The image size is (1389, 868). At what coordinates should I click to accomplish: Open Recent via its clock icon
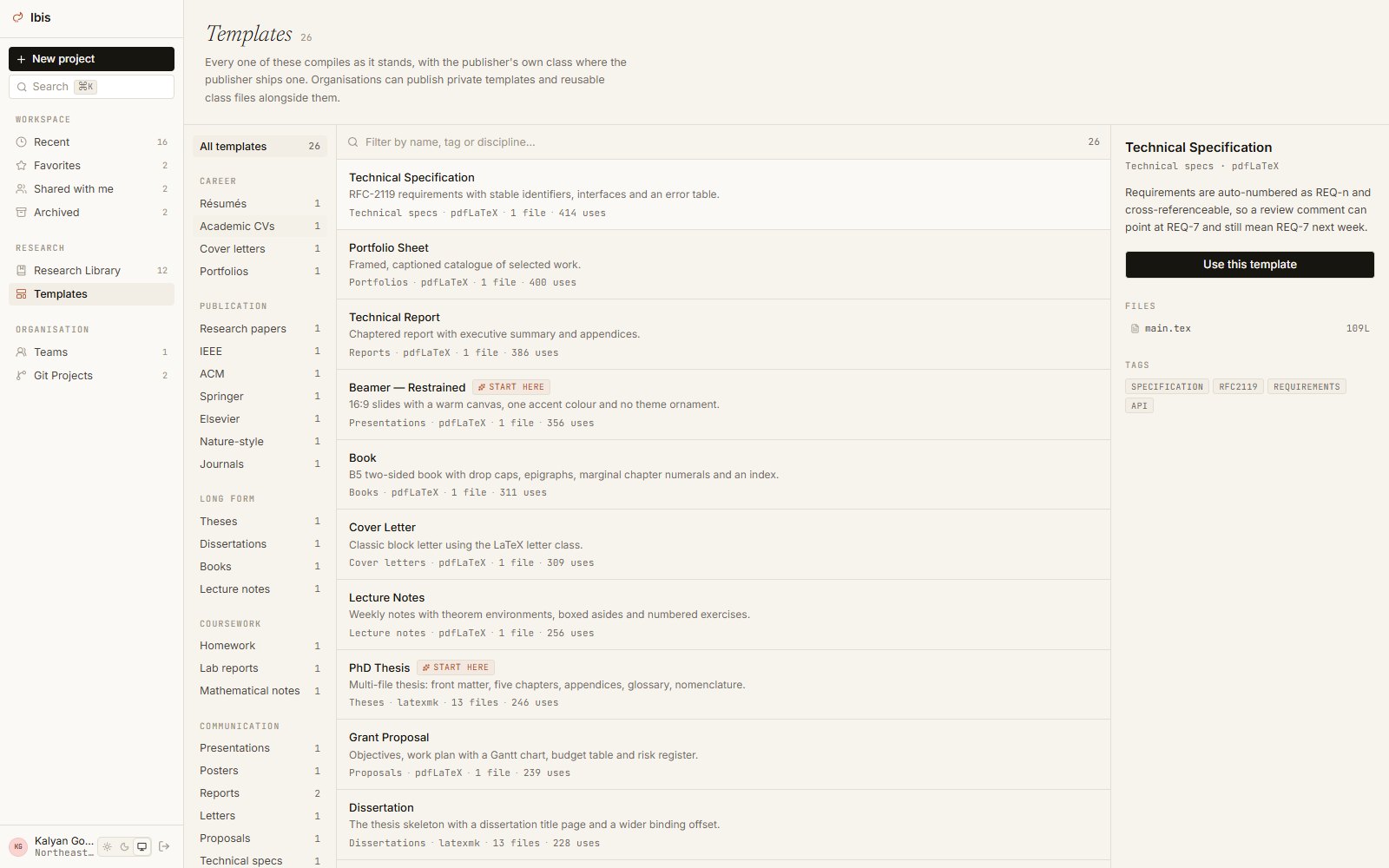[22, 142]
